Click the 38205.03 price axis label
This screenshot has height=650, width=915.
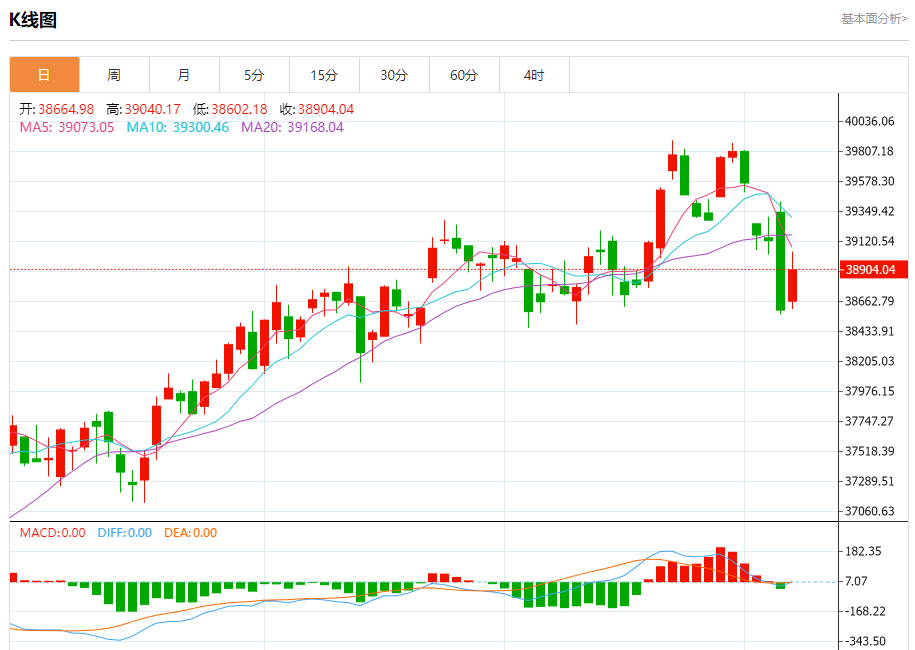click(x=869, y=361)
